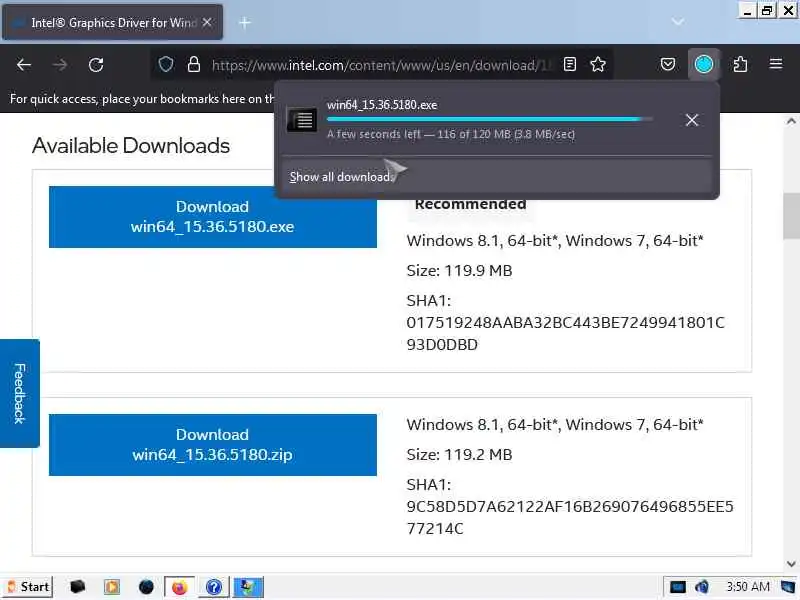Click the dark round browser taskbar icon
Screen dimensions: 800x600
click(146, 587)
